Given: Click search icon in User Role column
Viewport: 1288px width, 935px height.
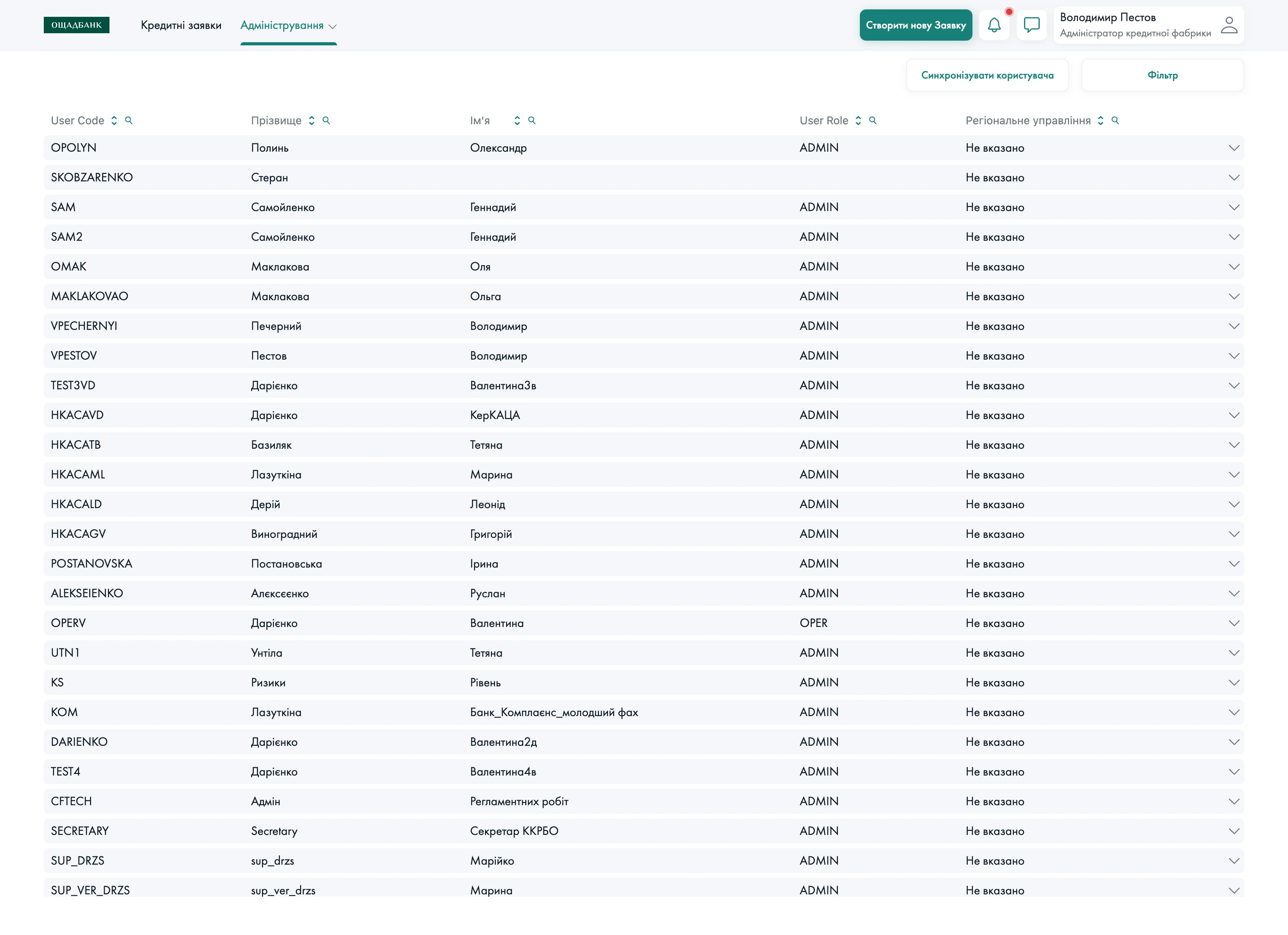Looking at the screenshot, I should [x=873, y=120].
